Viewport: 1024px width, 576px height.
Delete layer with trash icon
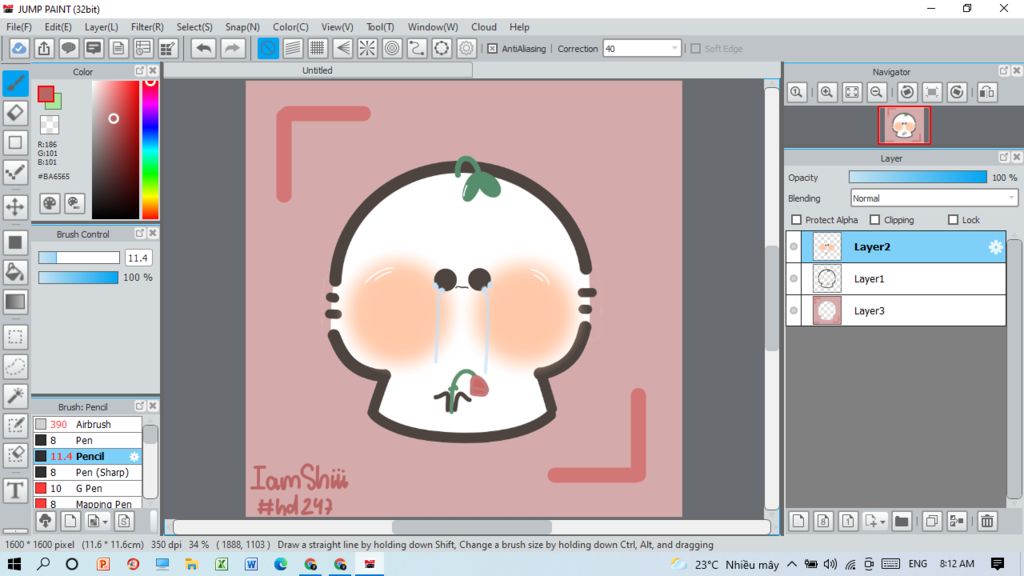[987, 520]
